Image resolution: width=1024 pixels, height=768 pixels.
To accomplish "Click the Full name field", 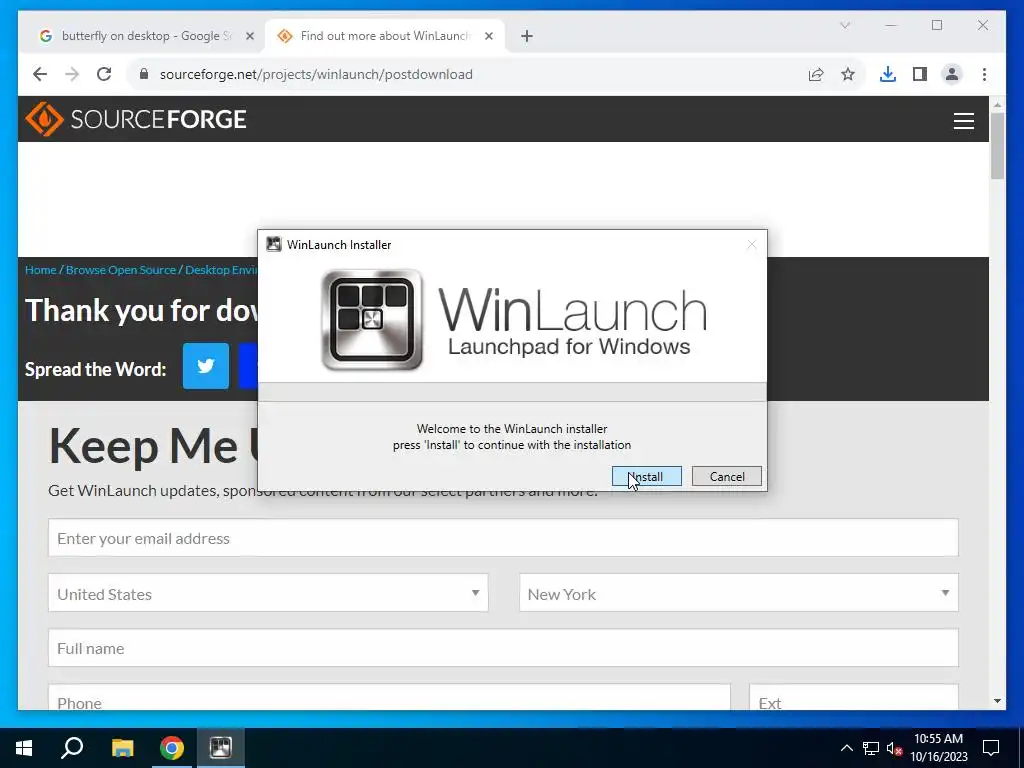I will 503,648.
